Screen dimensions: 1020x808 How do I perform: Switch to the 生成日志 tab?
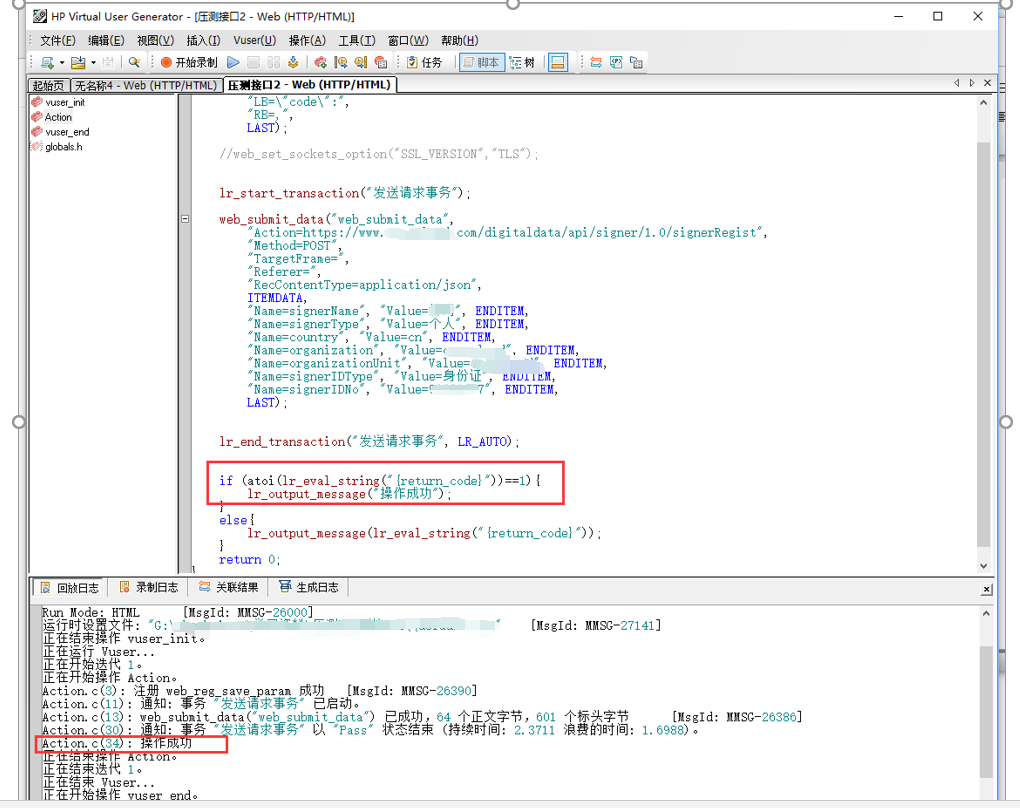point(310,587)
